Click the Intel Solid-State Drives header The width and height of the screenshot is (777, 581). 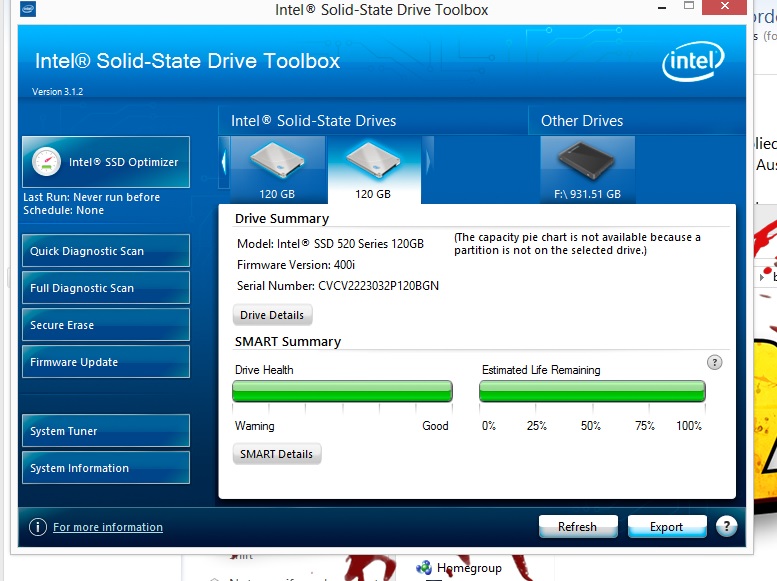coord(314,121)
